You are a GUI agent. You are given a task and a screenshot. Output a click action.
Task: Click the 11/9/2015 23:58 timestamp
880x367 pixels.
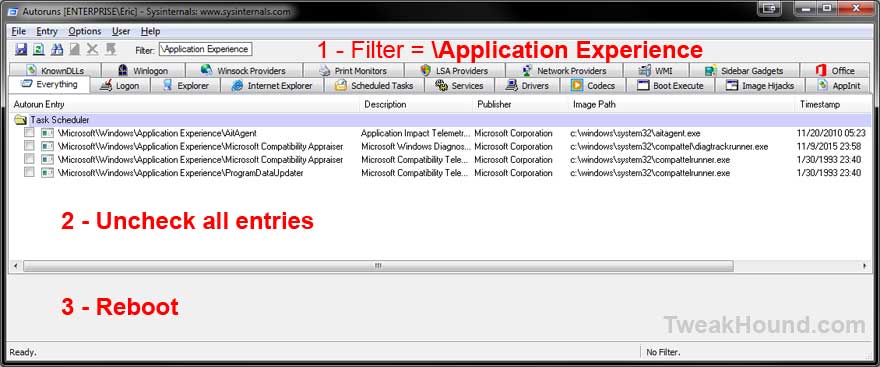coord(829,146)
